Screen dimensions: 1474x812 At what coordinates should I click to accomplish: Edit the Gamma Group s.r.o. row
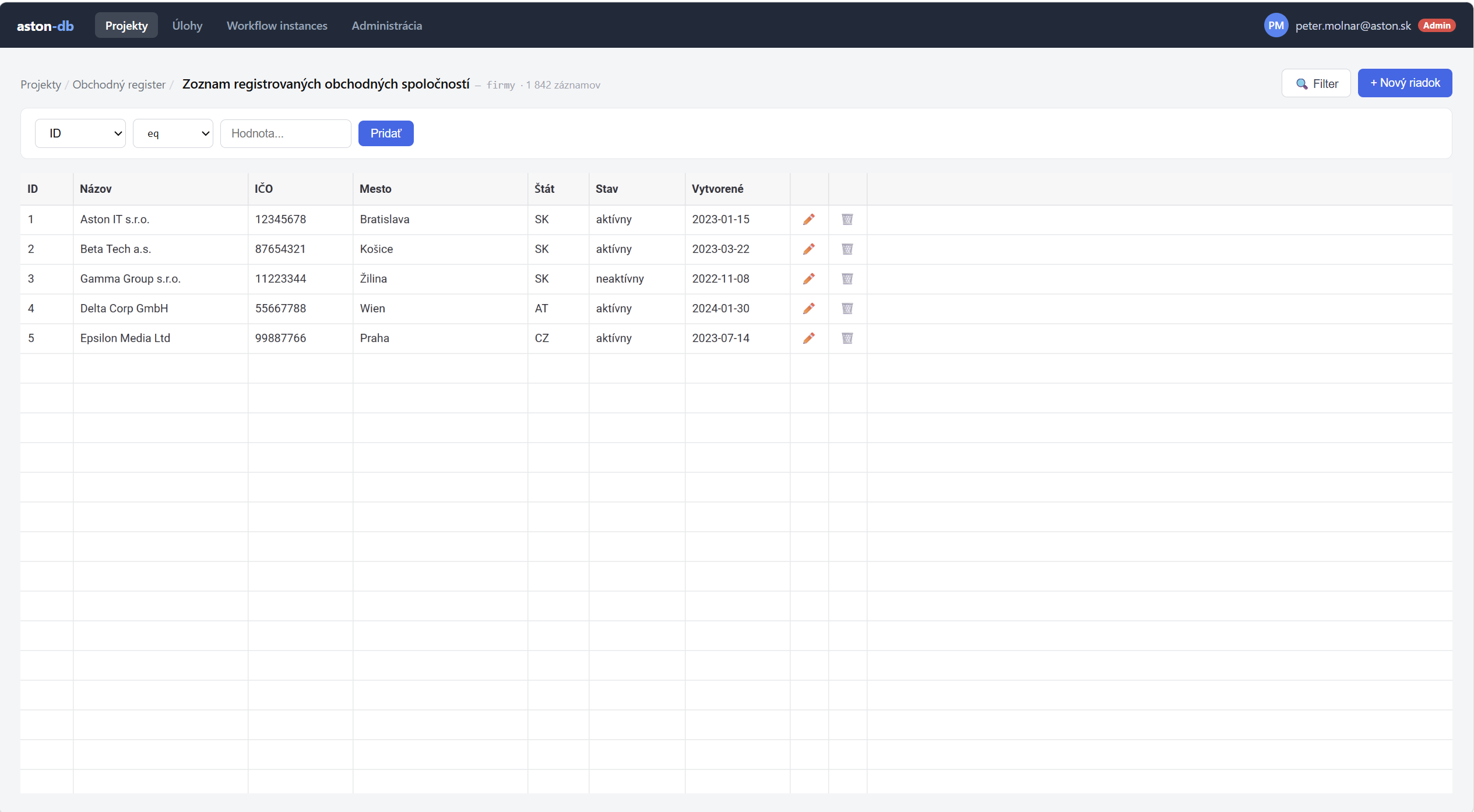point(808,278)
